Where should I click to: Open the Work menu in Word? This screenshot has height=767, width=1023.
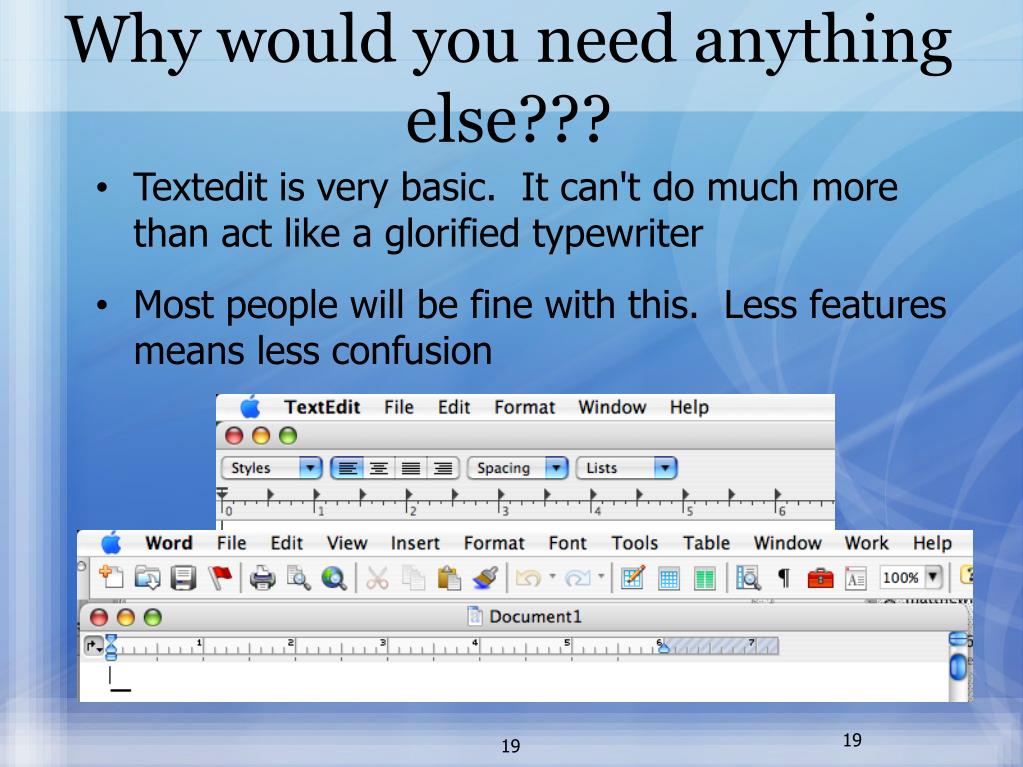click(866, 543)
